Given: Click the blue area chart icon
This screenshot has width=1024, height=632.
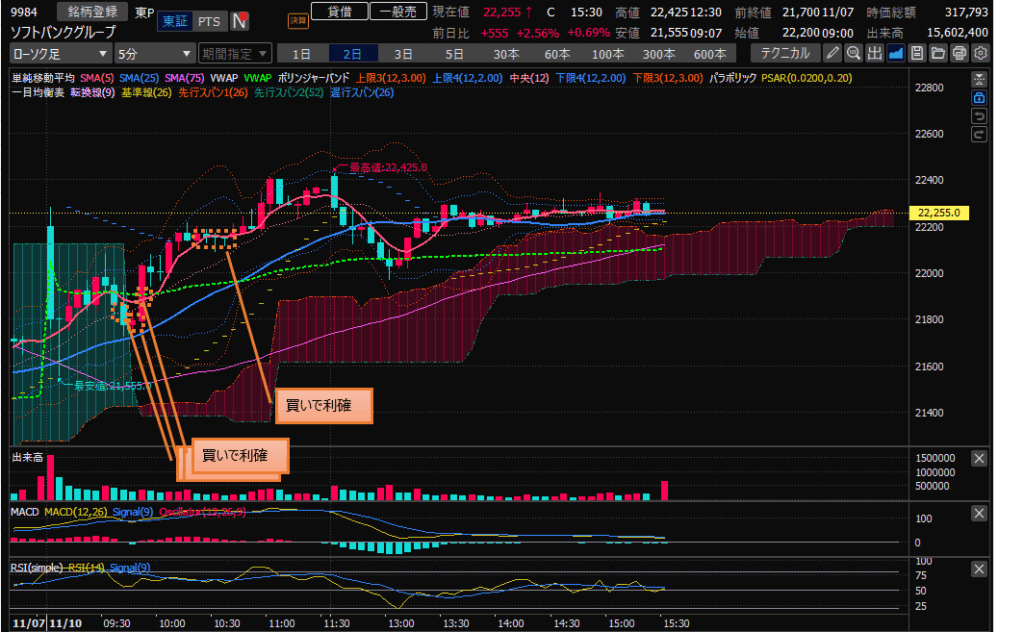Looking at the screenshot, I should coord(896,53).
